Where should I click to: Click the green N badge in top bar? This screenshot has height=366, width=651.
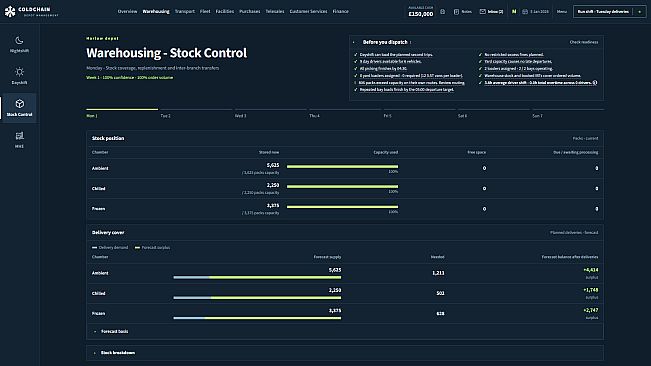514,12
